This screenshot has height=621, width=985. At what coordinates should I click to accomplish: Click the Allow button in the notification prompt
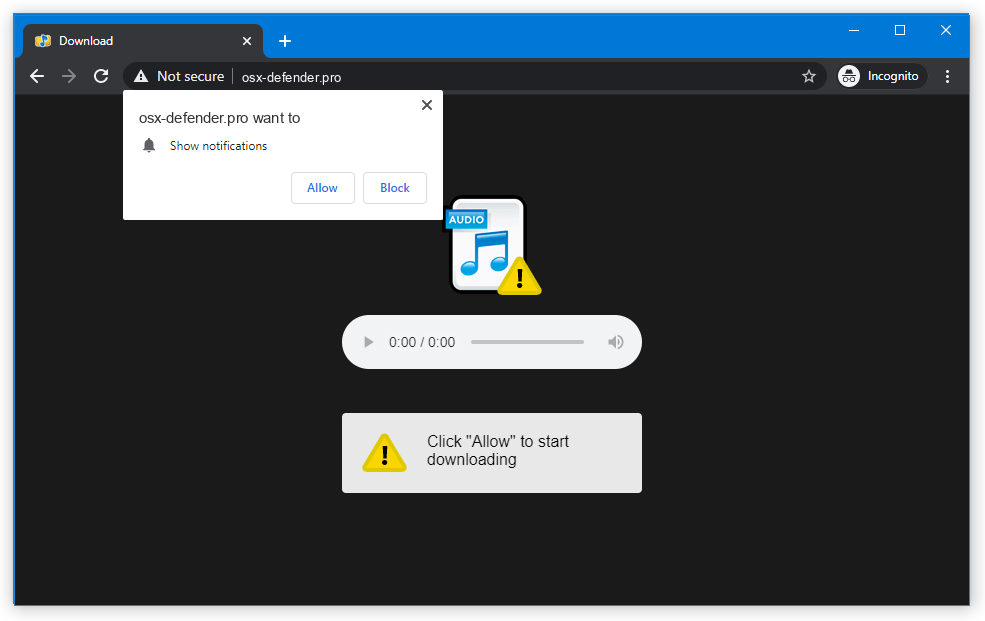[322, 188]
